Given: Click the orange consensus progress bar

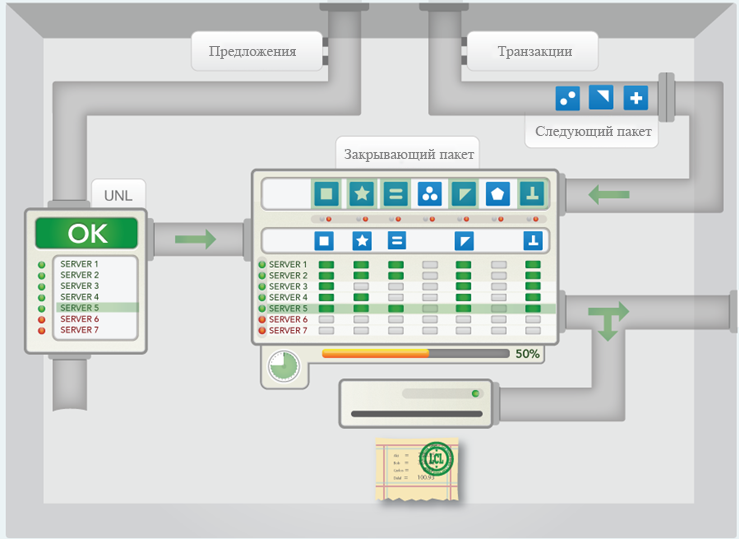Looking at the screenshot, I should [x=415, y=353].
